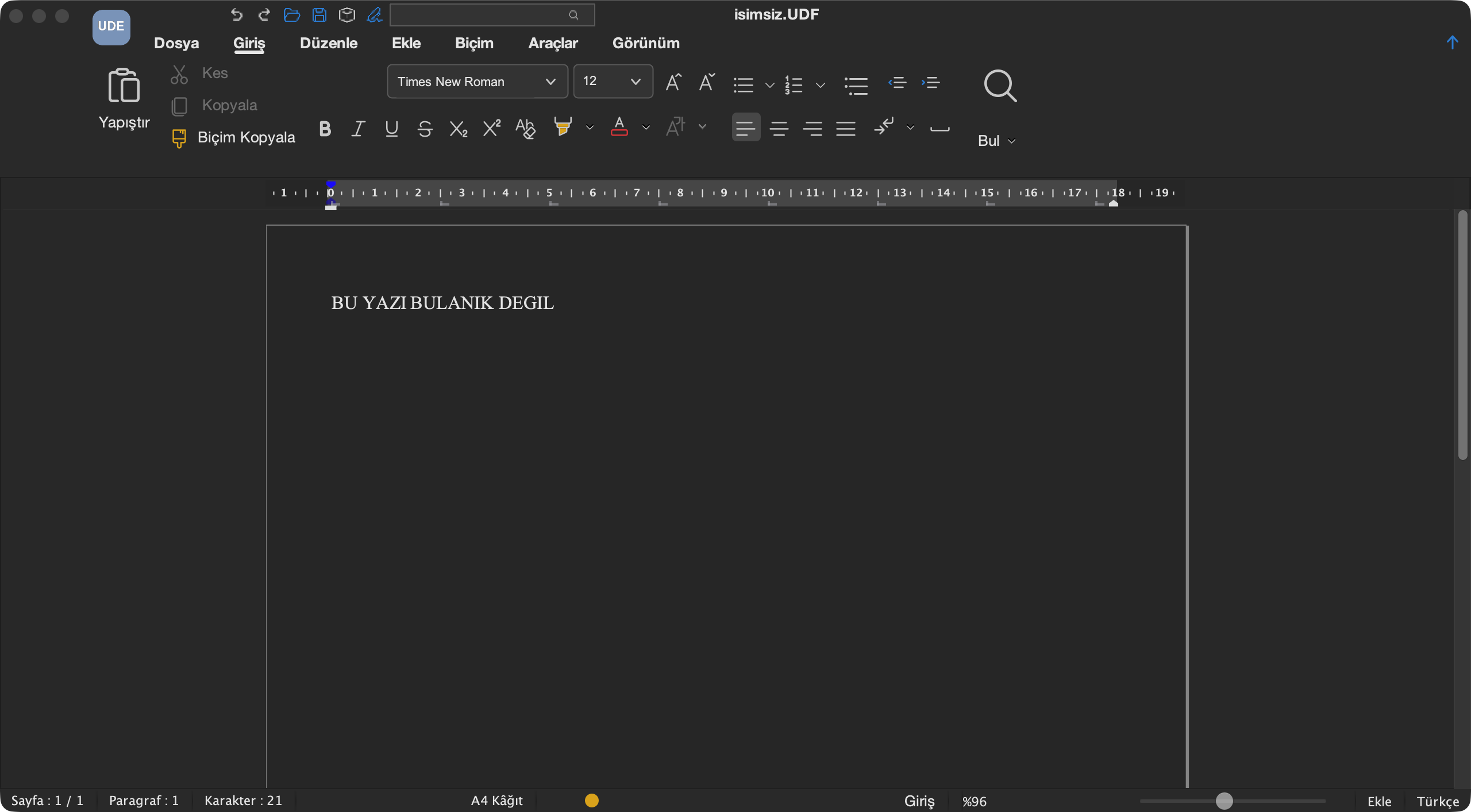Click the multilevel list icon
The width and height of the screenshot is (1471, 812).
[856, 86]
